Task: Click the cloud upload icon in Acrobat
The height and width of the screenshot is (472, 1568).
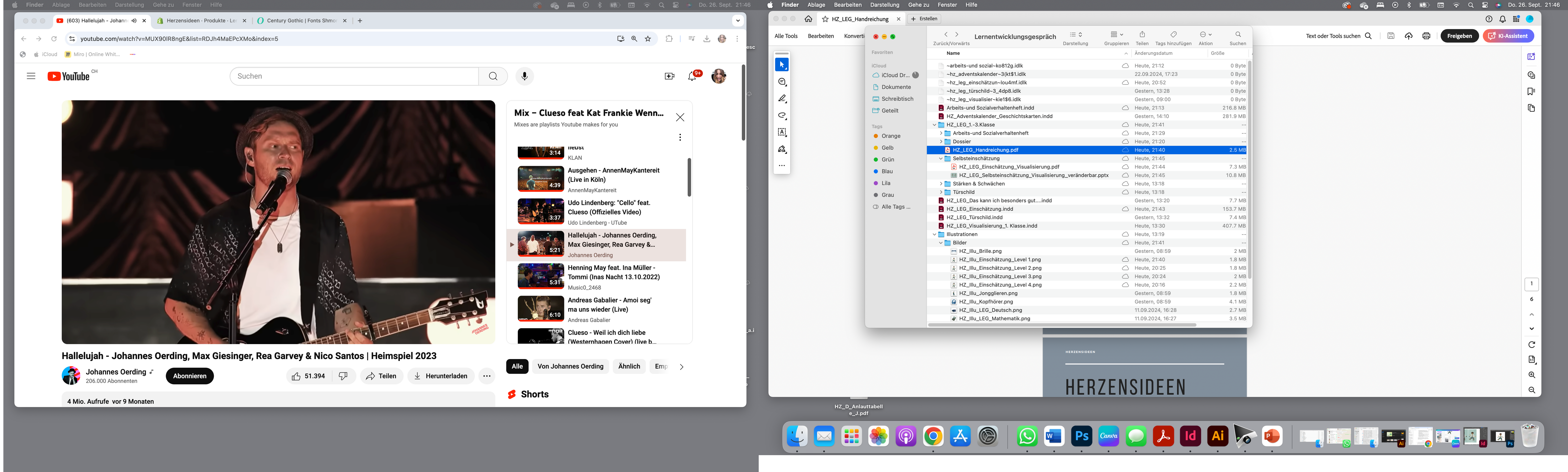Action: (x=1408, y=36)
